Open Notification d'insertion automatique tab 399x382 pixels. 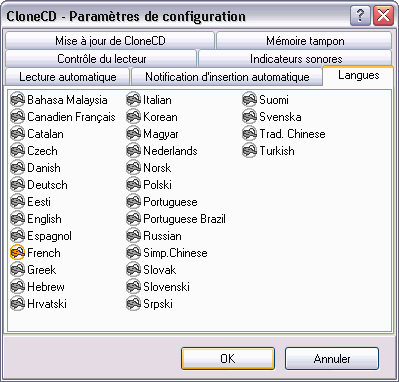coord(227,77)
